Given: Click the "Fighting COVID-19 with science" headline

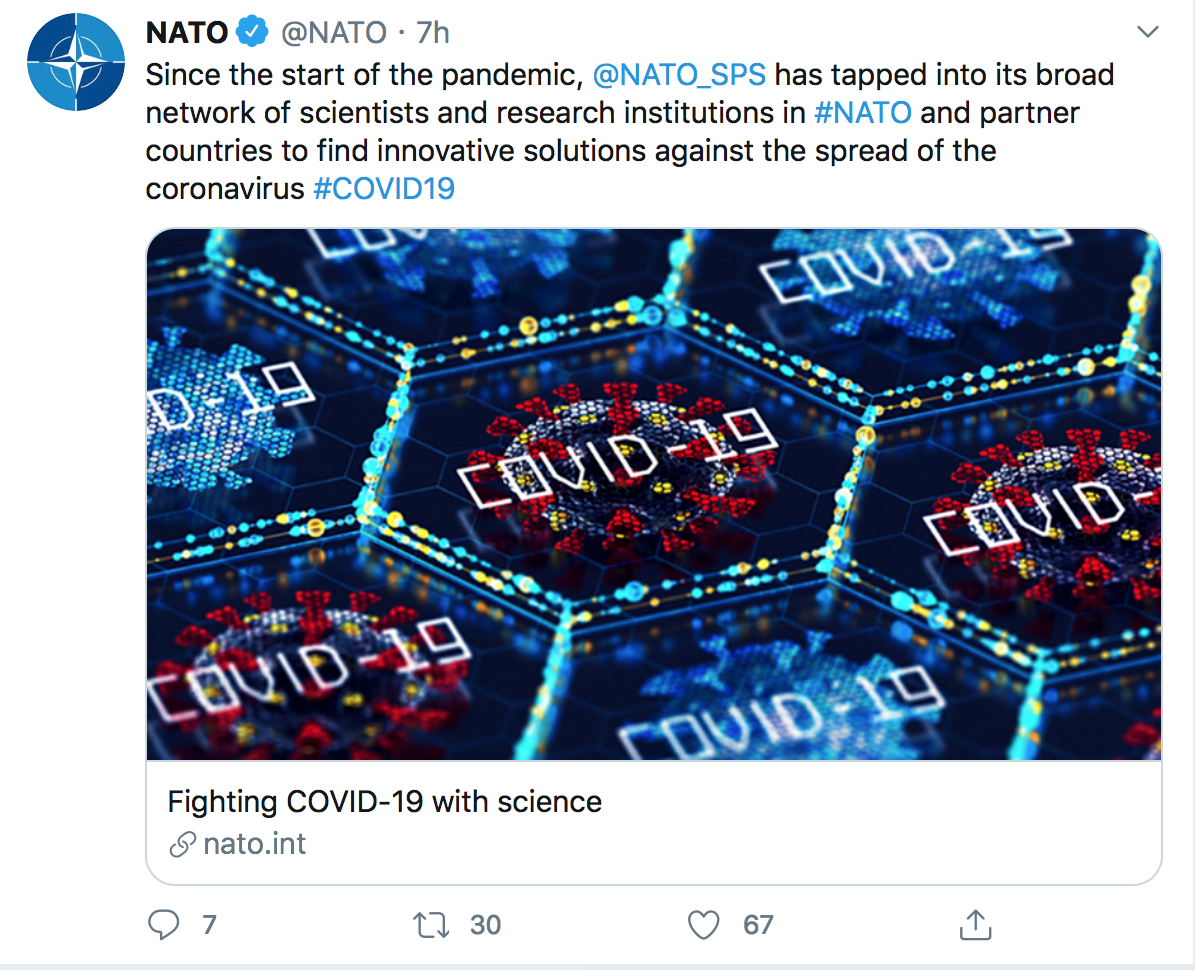Looking at the screenshot, I should [x=385, y=801].
